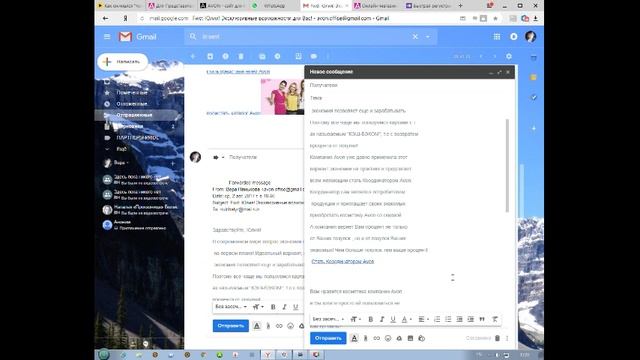Screen dimensions: 640x360
Task: Toggle formatting options icon next to new message Send
Action: 354,338
